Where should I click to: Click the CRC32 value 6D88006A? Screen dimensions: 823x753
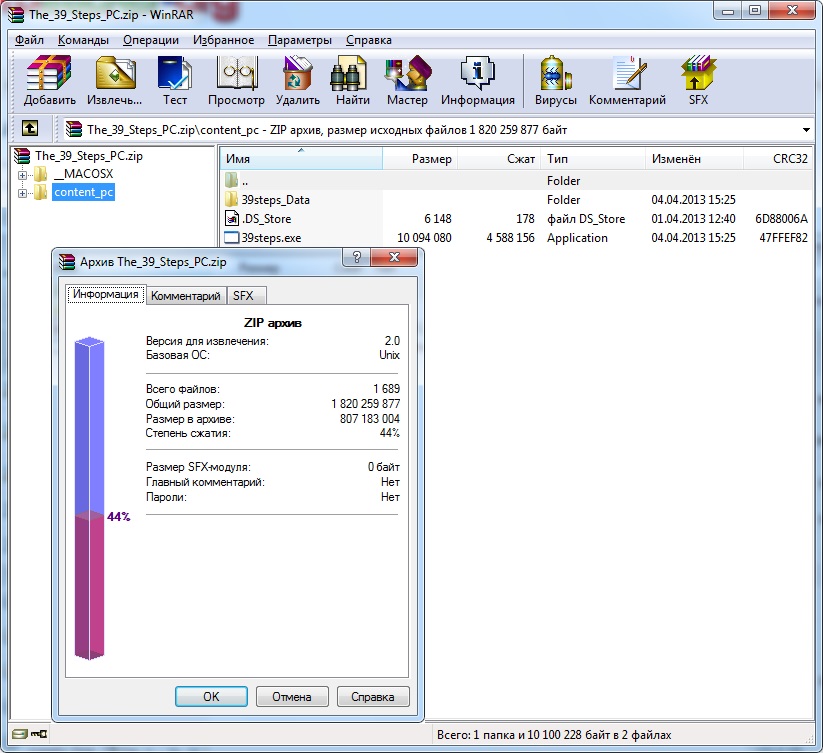(x=781, y=218)
